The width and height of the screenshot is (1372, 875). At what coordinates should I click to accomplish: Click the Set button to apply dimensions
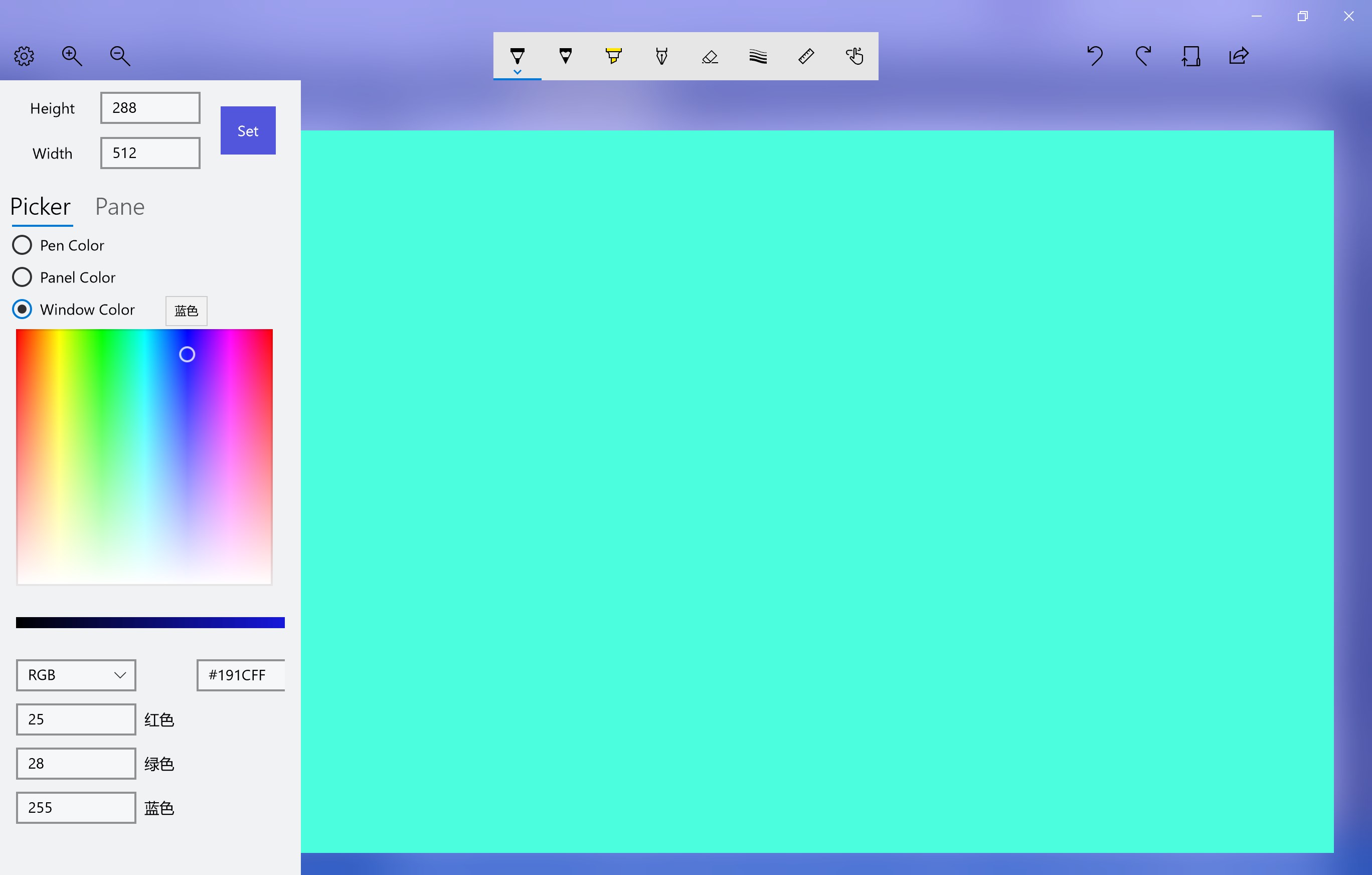(x=247, y=131)
